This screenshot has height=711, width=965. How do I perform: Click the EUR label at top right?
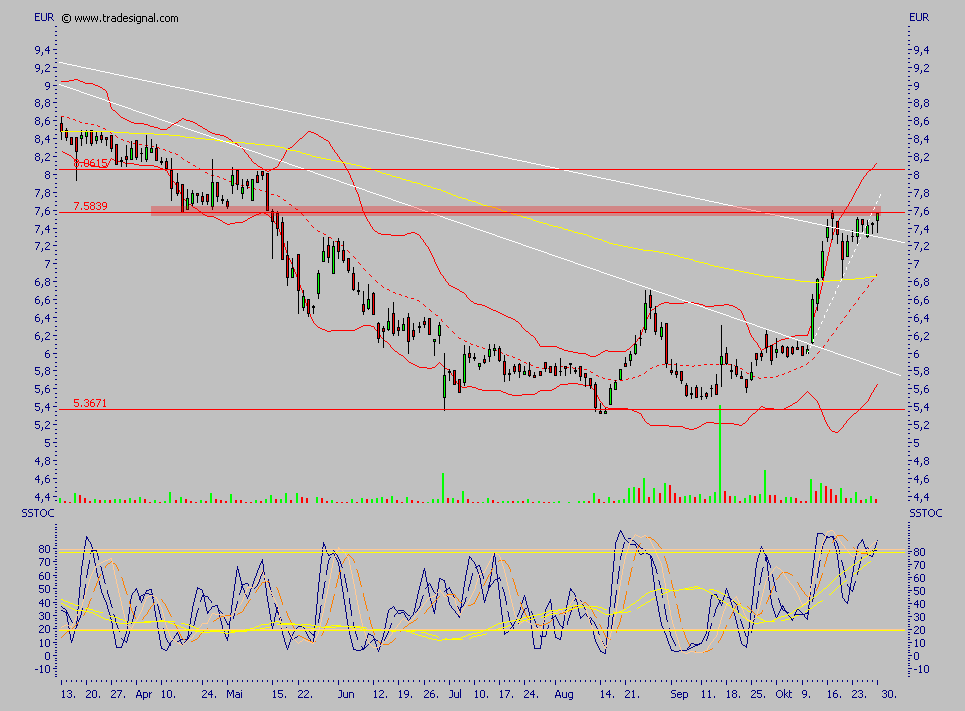click(919, 17)
